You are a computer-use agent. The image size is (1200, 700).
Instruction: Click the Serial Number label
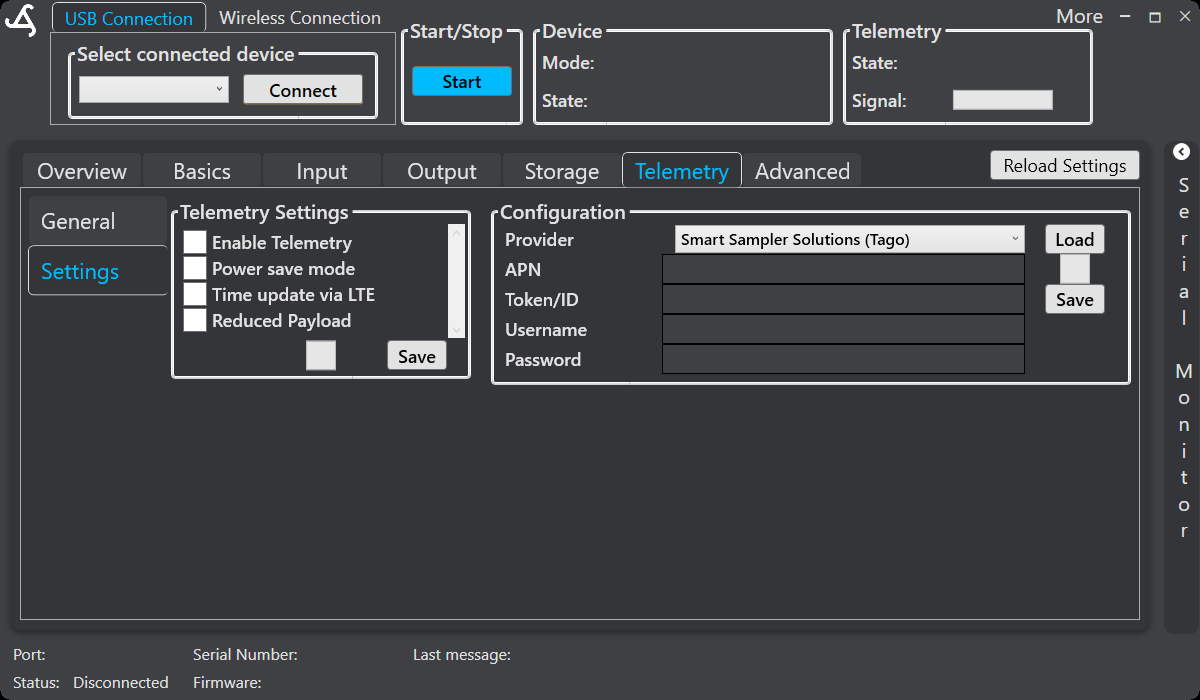[245, 655]
